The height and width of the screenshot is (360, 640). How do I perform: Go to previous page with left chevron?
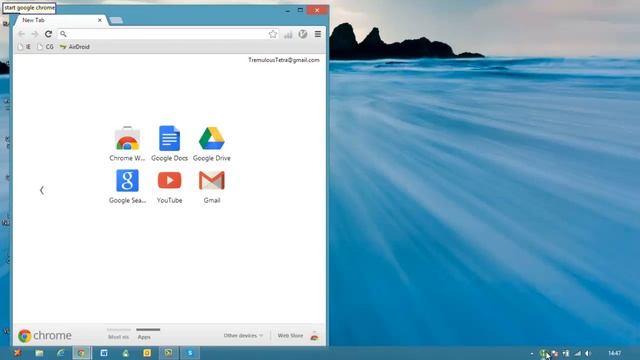click(x=42, y=190)
